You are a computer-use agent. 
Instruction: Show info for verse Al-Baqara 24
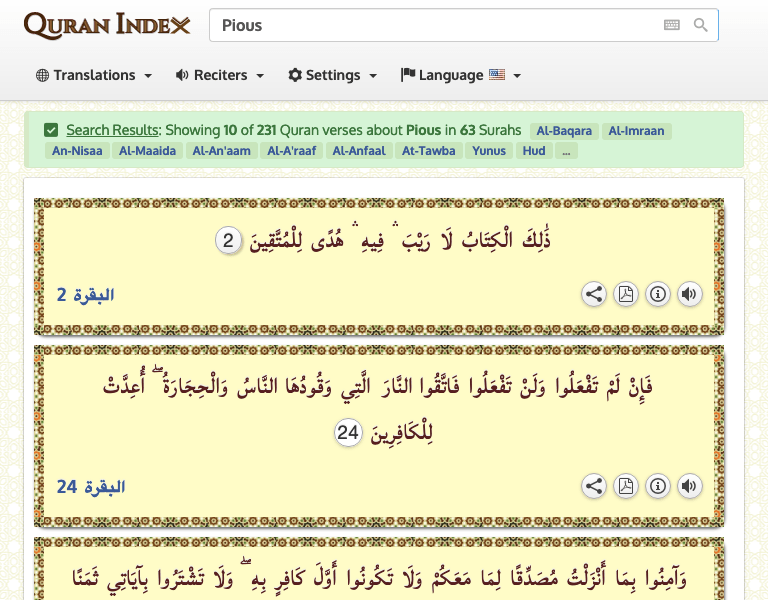(658, 486)
